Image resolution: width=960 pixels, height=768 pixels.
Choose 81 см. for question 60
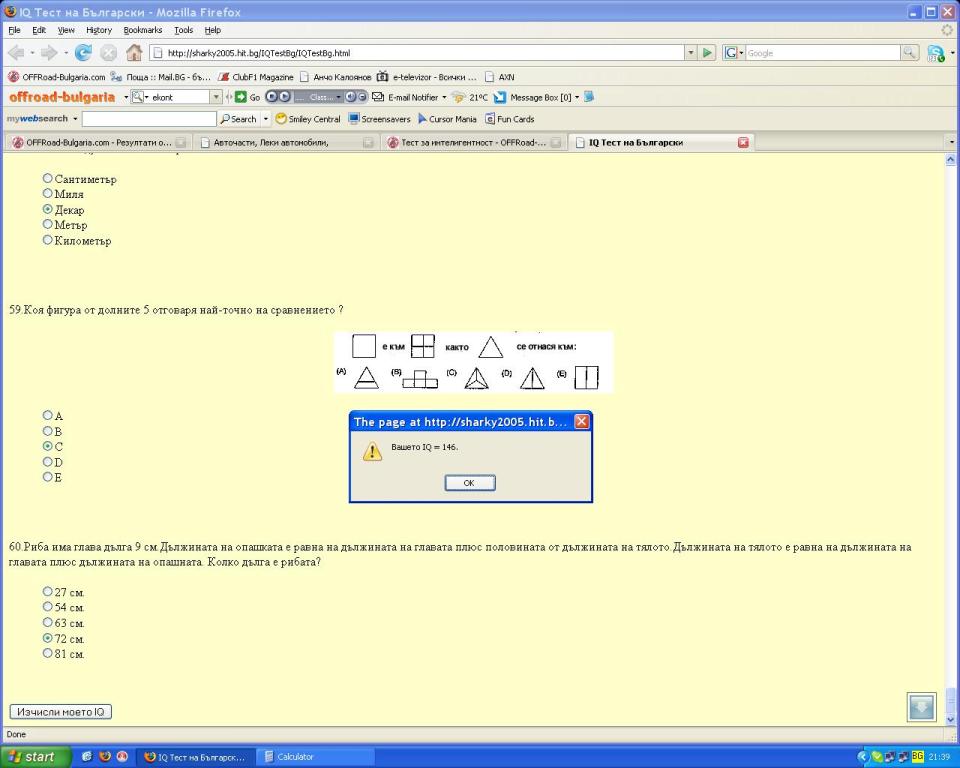pos(47,653)
